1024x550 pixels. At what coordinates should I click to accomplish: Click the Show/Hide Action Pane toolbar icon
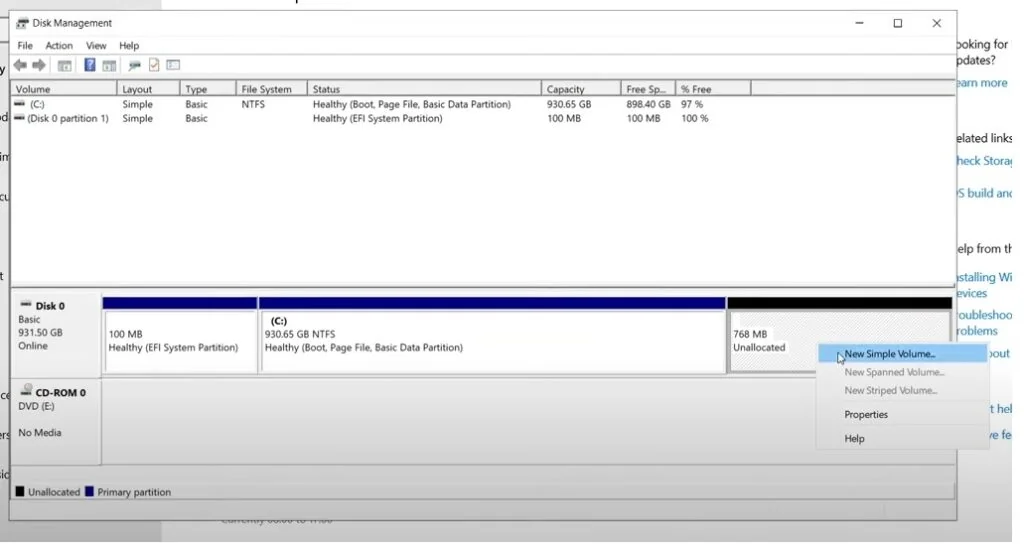(109, 65)
